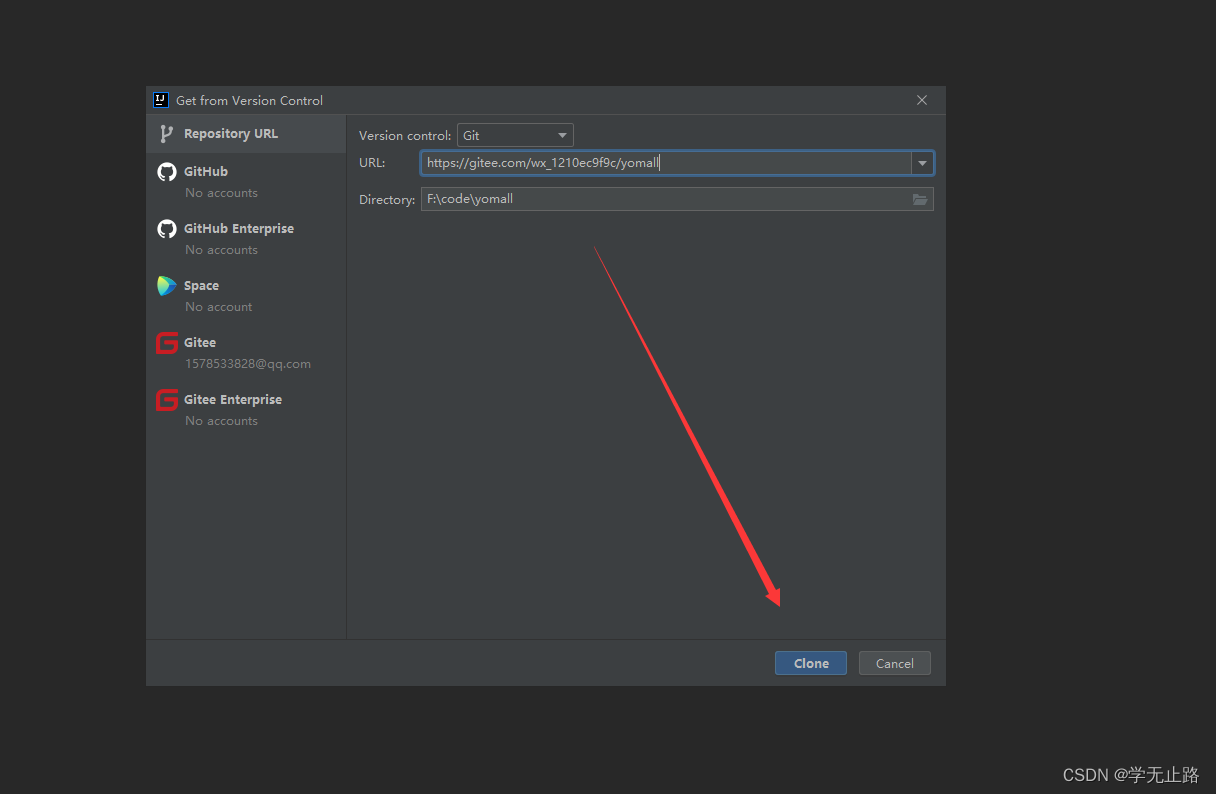The height and width of the screenshot is (794, 1216).
Task: Select the Repository URL tab
Action: (x=246, y=133)
